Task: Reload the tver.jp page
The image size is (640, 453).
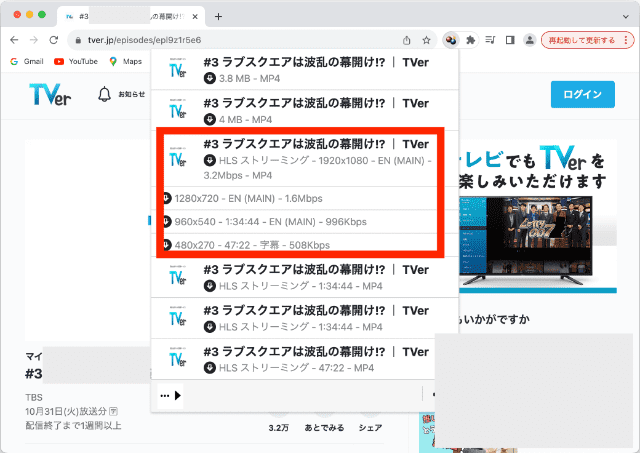Action: (53, 40)
